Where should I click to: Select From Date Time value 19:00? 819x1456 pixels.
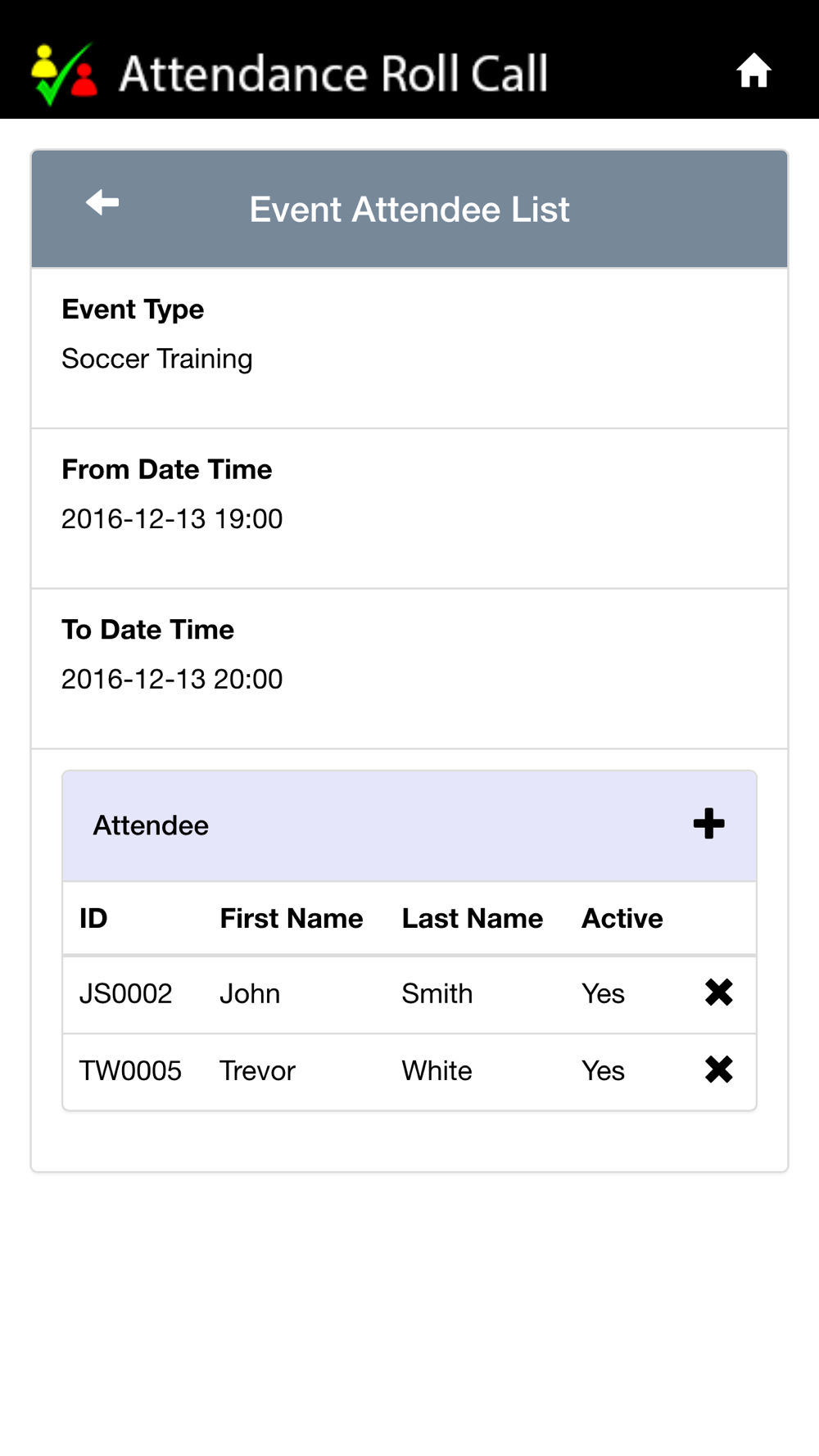172,518
